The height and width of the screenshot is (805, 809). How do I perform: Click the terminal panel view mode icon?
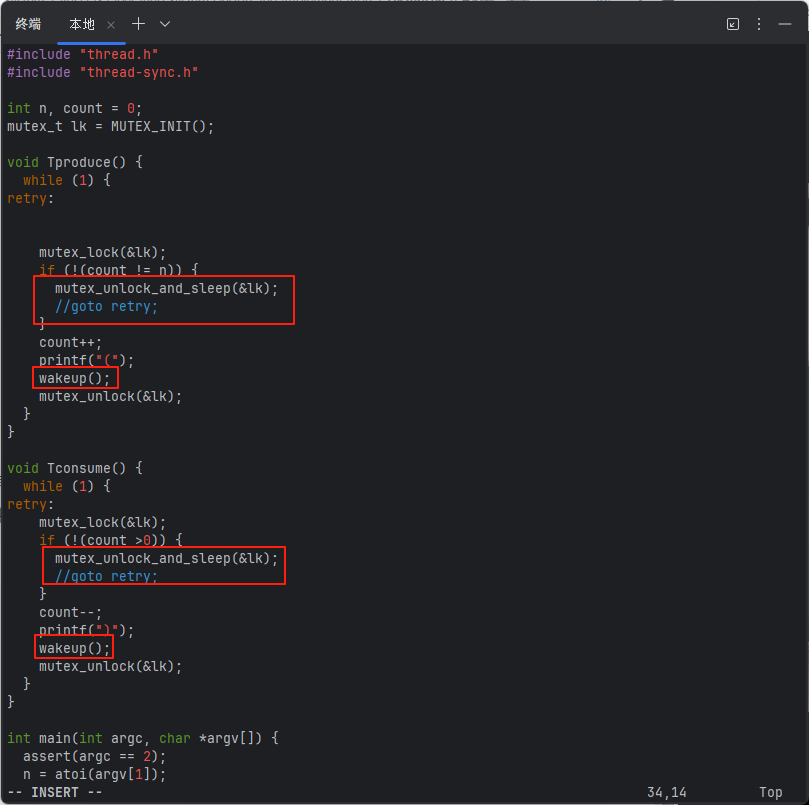click(733, 23)
